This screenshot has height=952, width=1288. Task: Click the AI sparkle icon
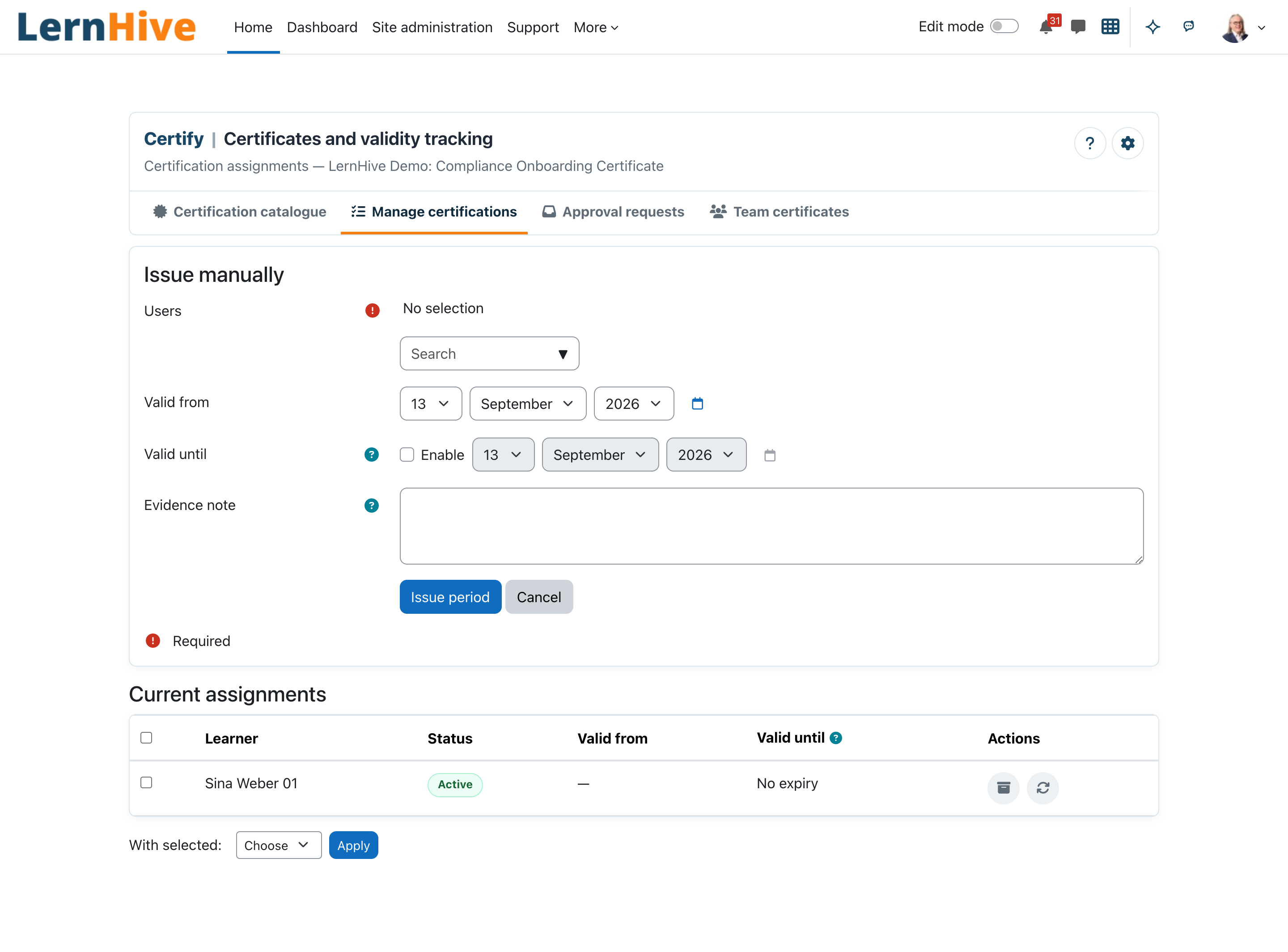[1152, 26]
